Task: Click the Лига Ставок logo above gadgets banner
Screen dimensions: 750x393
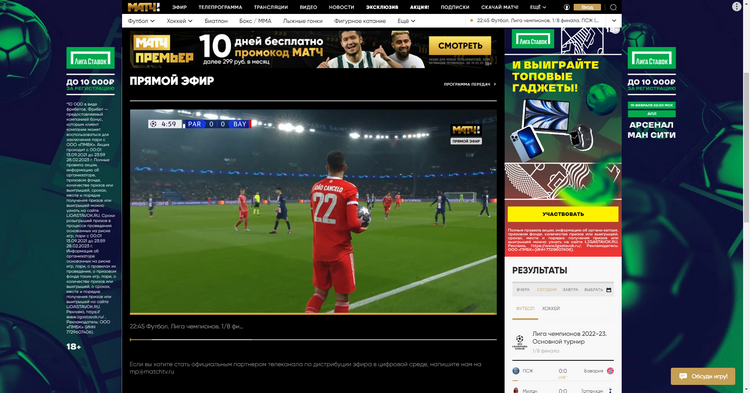Action: [x=533, y=39]
